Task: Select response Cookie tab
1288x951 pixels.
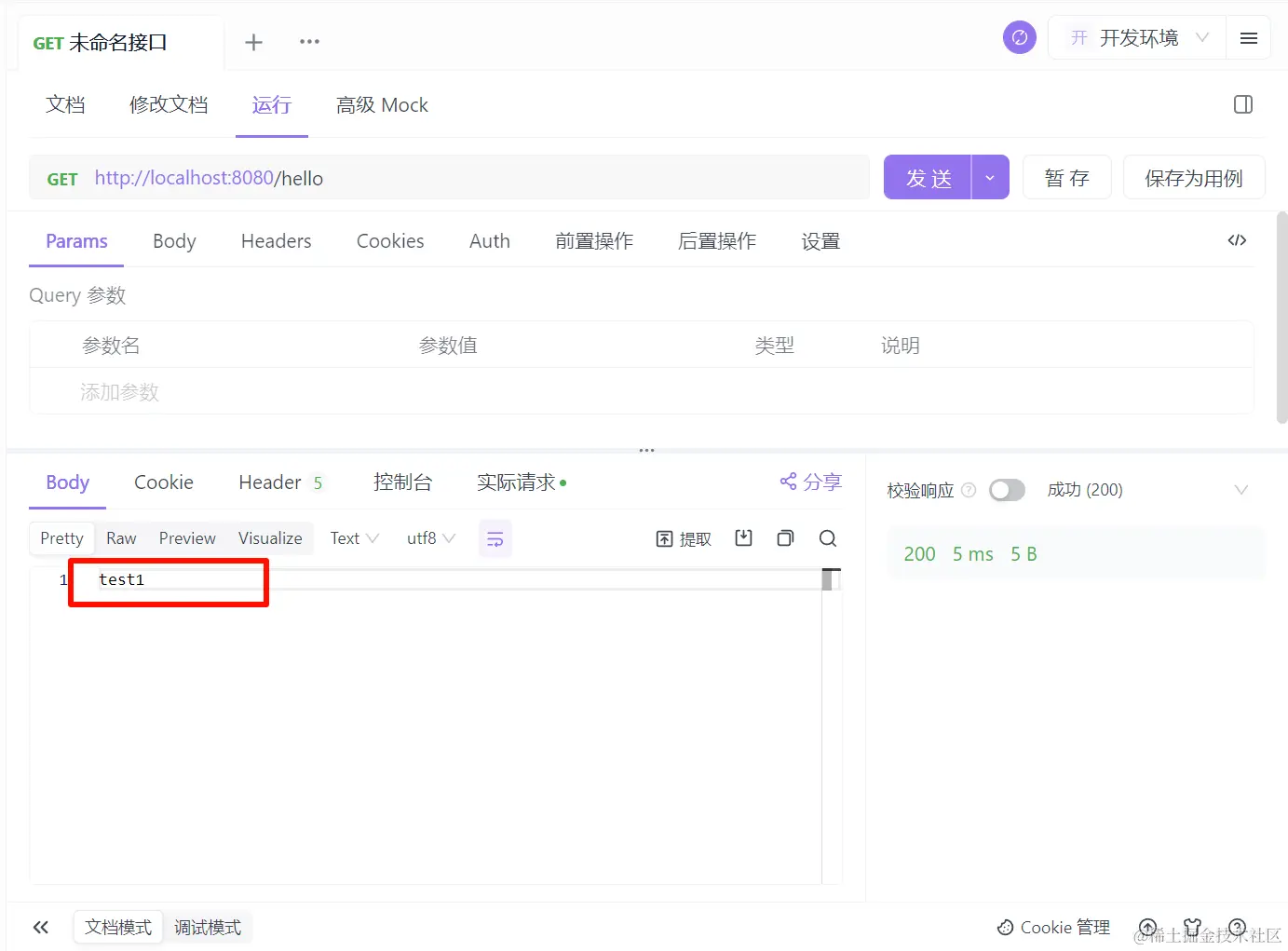Action: pos(164,482)
